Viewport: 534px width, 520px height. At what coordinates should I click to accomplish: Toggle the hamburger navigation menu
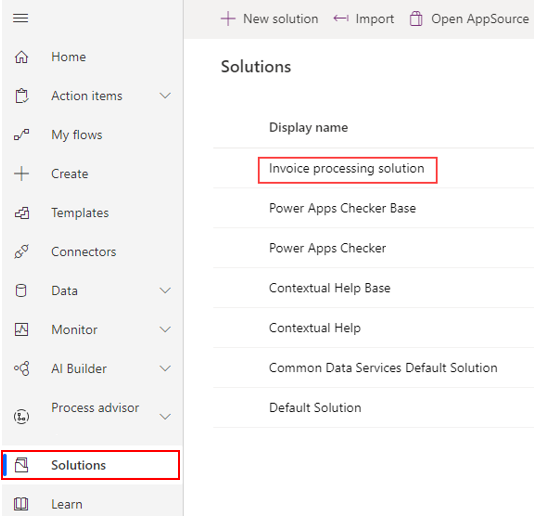pos(20,18)
